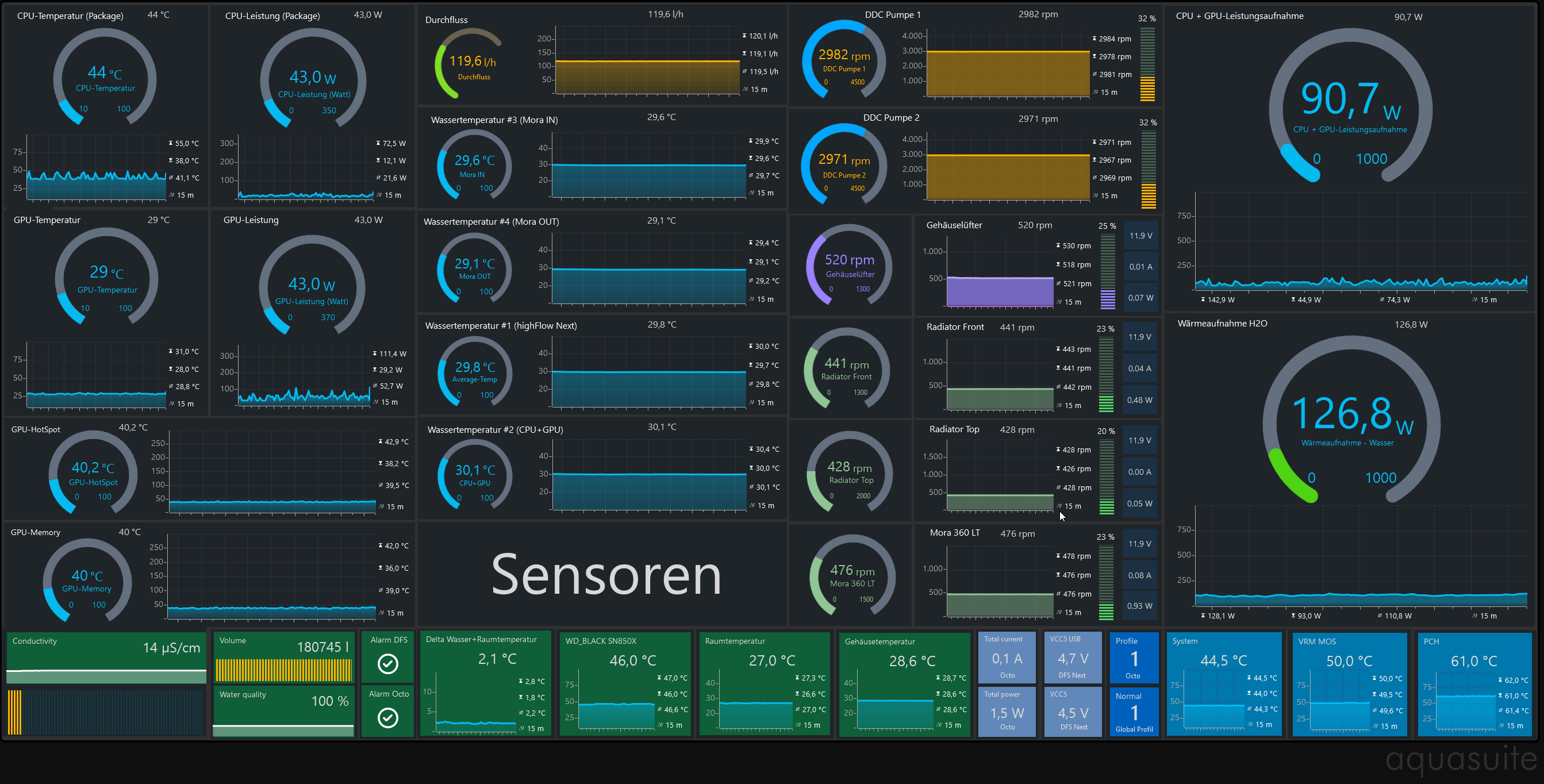Screen dimensions: 1544x784
Task: Click the Radiator Top 428 rpm gauge
Action: (x=850, y=472)
